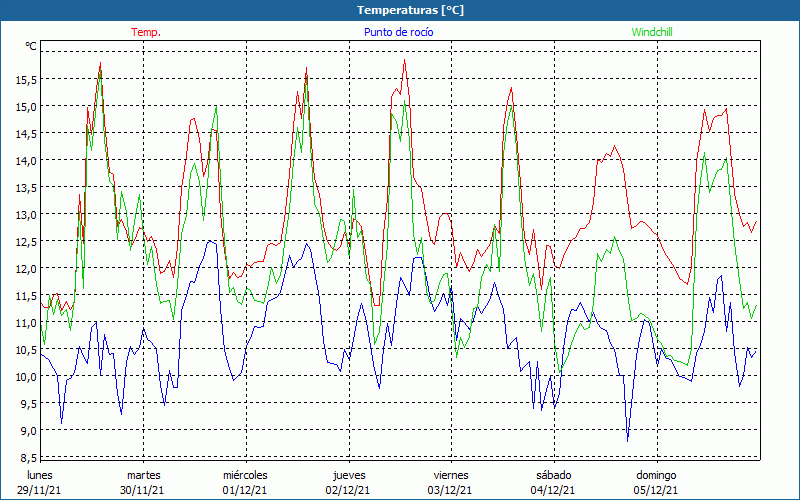The image size is (800, 500).
Task: Click the 8,5 y-axis value
Action: pos(29,457)
